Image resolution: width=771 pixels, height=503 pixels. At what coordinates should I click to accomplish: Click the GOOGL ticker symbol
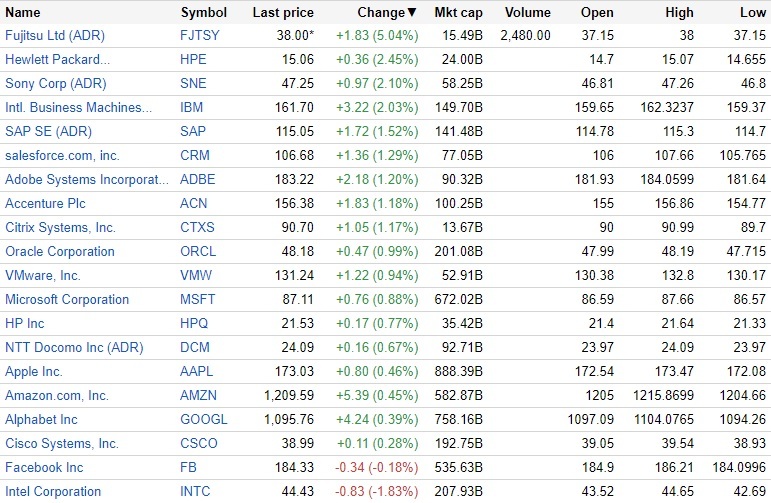203,419
